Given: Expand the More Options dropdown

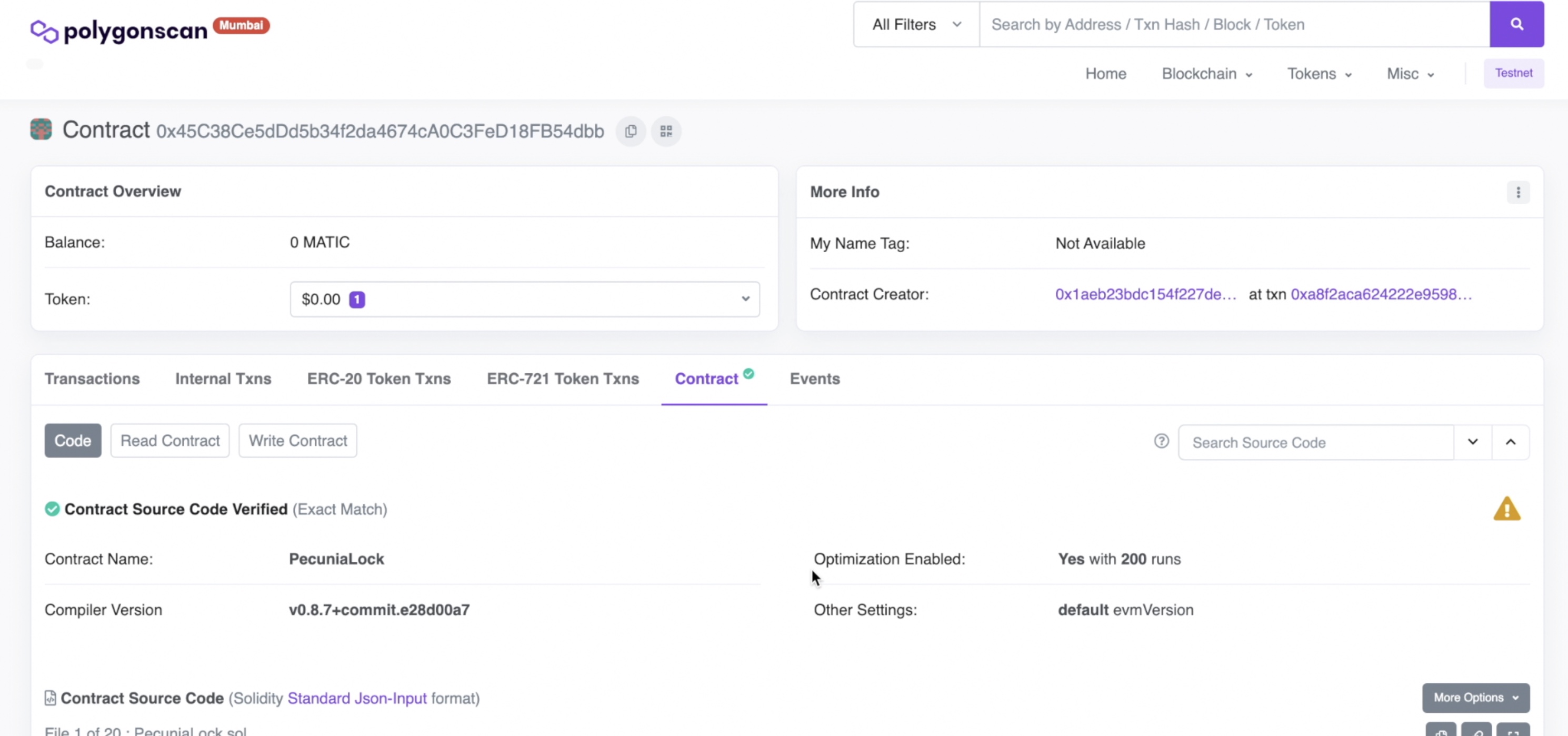Looking at the screenshot, I should click(x=1475, y=698).
